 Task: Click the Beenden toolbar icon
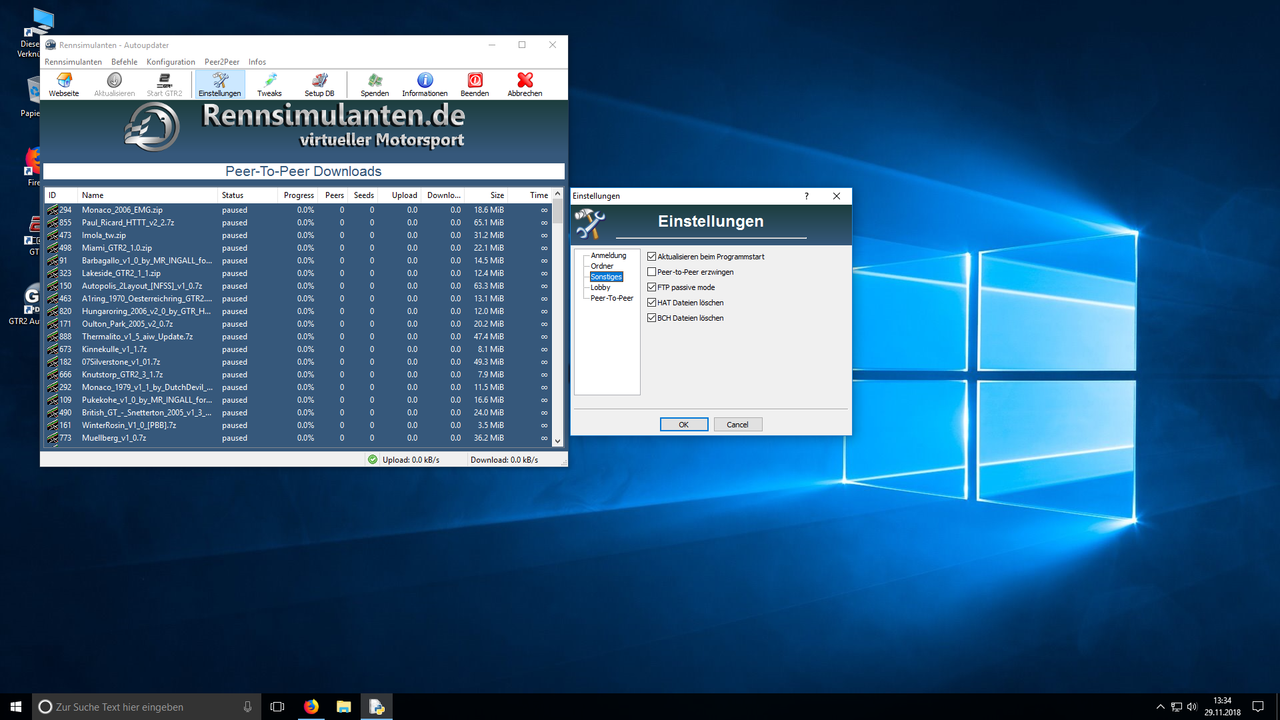tap(475, 84)
